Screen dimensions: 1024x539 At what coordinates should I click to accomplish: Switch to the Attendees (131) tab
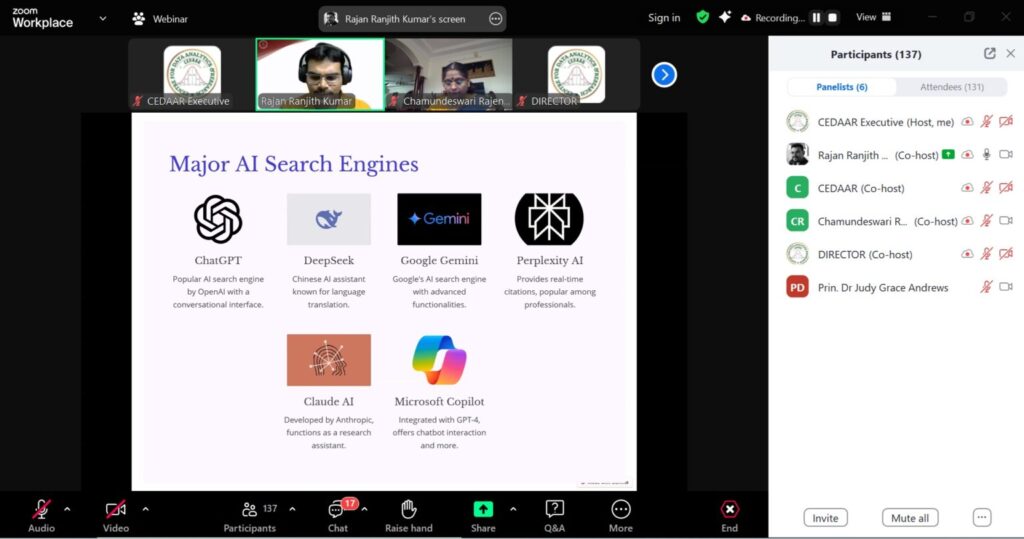[x=952, y=87]
